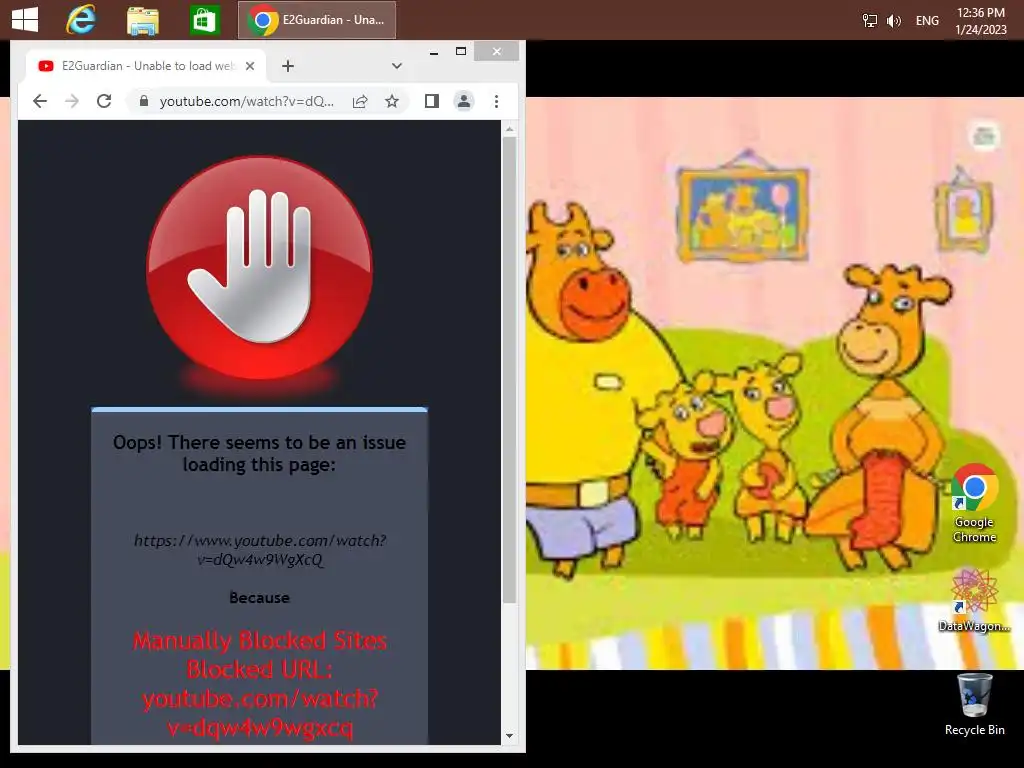1024x768 pixels.
Task: Open File Explorer from the taskbar
Action: (x=142, y=20)
